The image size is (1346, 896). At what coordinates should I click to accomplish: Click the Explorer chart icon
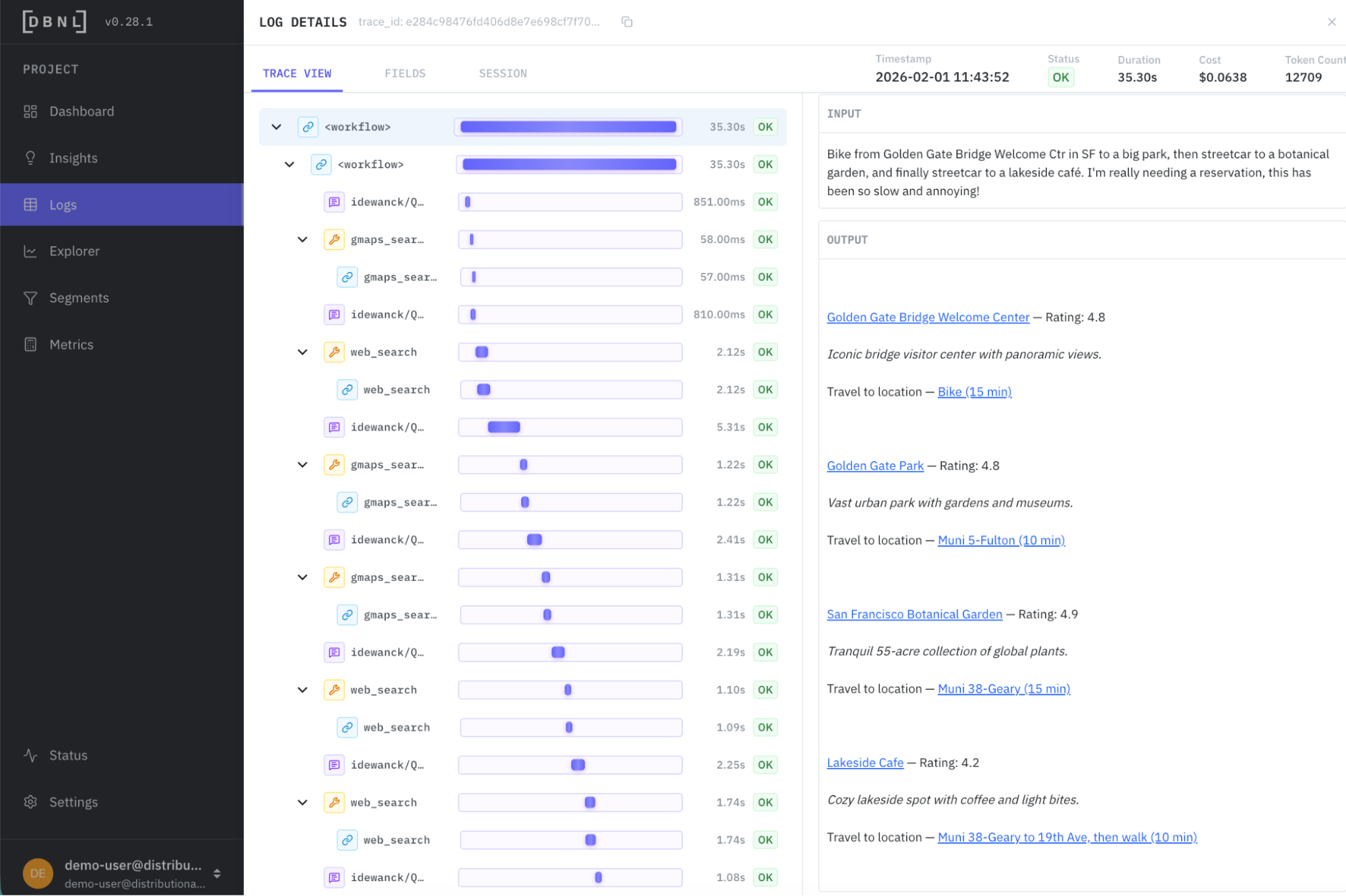(x=30, y=251)
